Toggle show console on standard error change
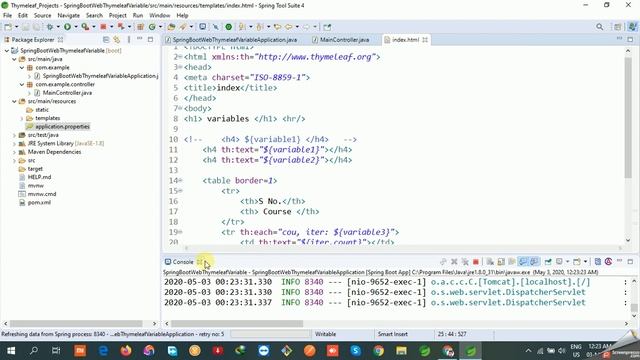Screen dimensions: 640x360 point(534,262)
